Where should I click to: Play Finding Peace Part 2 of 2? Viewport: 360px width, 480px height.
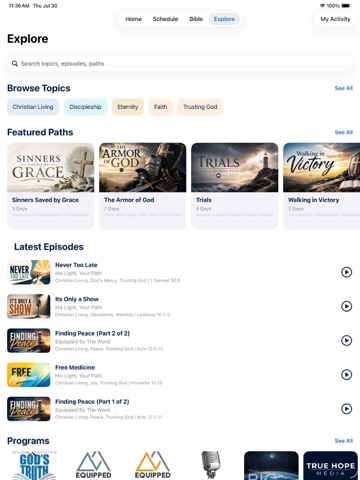pos(346,340)
